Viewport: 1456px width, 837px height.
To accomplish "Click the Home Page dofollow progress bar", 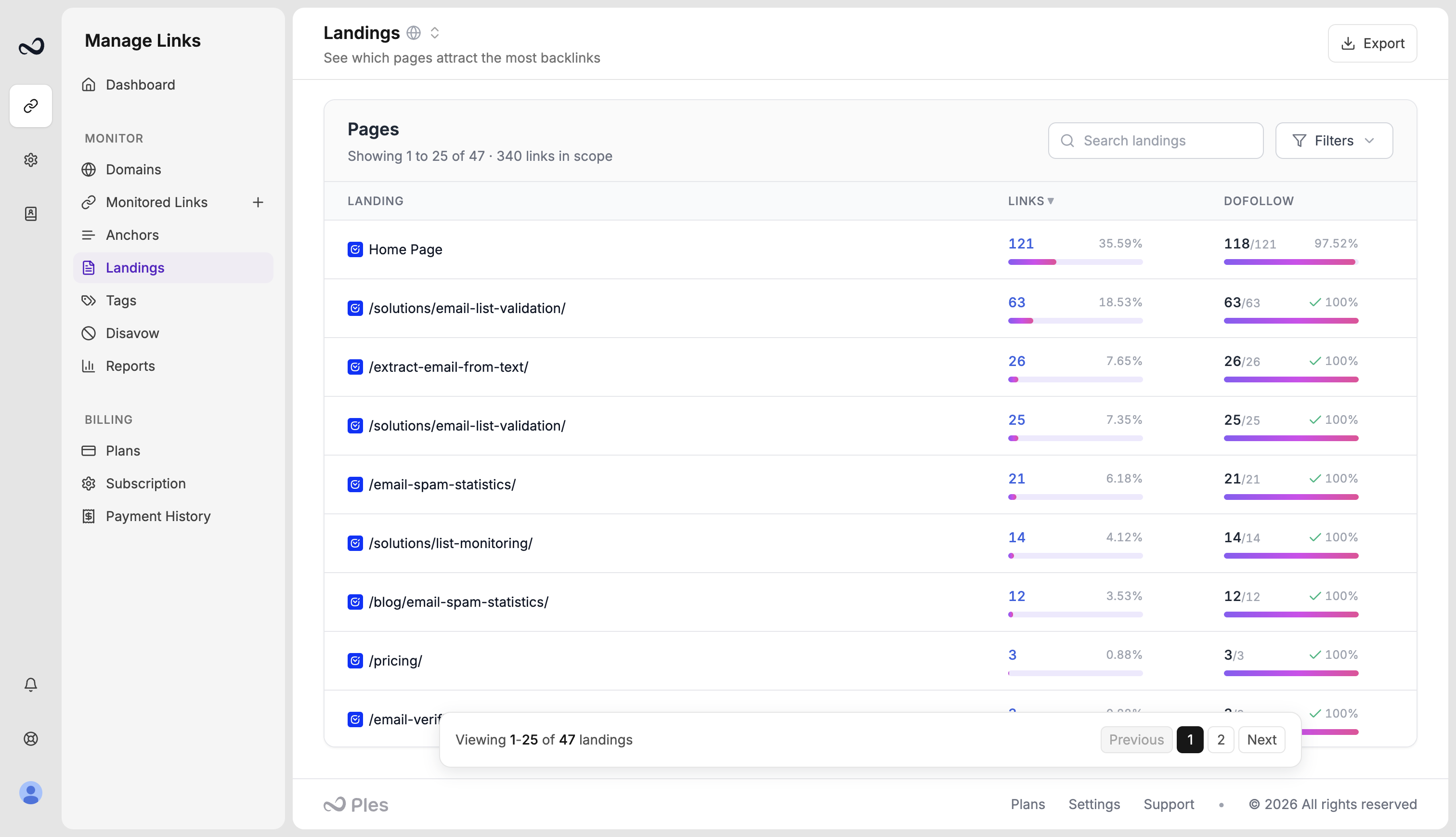I will click(1291, 262).
